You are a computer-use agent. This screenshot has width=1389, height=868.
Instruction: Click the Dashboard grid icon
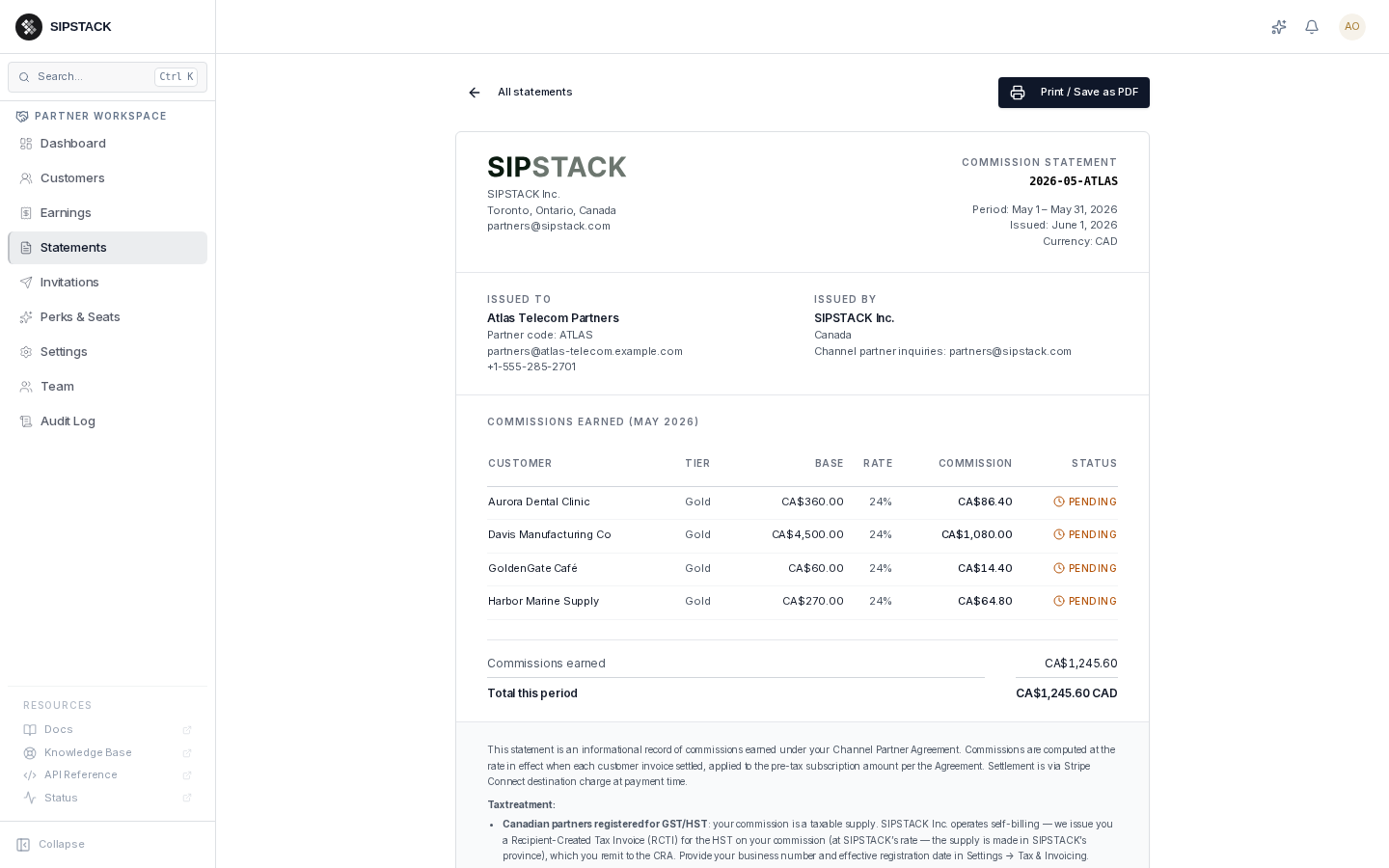(26, 144)
